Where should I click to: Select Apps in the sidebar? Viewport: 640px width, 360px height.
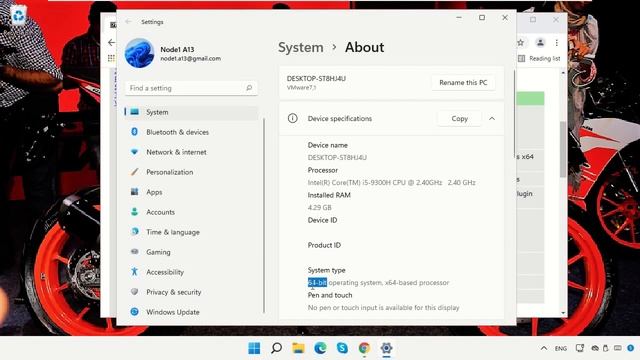pos(191,192)
